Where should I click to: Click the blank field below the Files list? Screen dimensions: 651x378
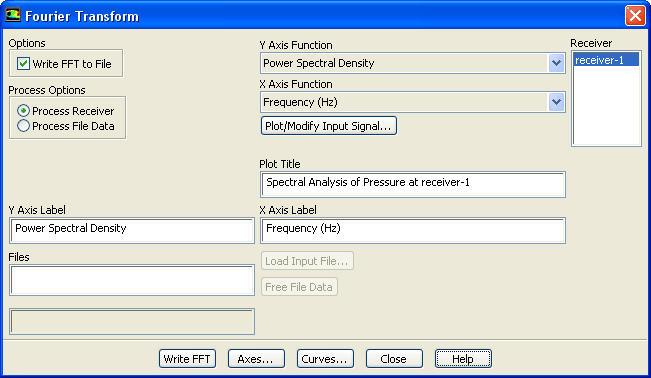[132, 322]
